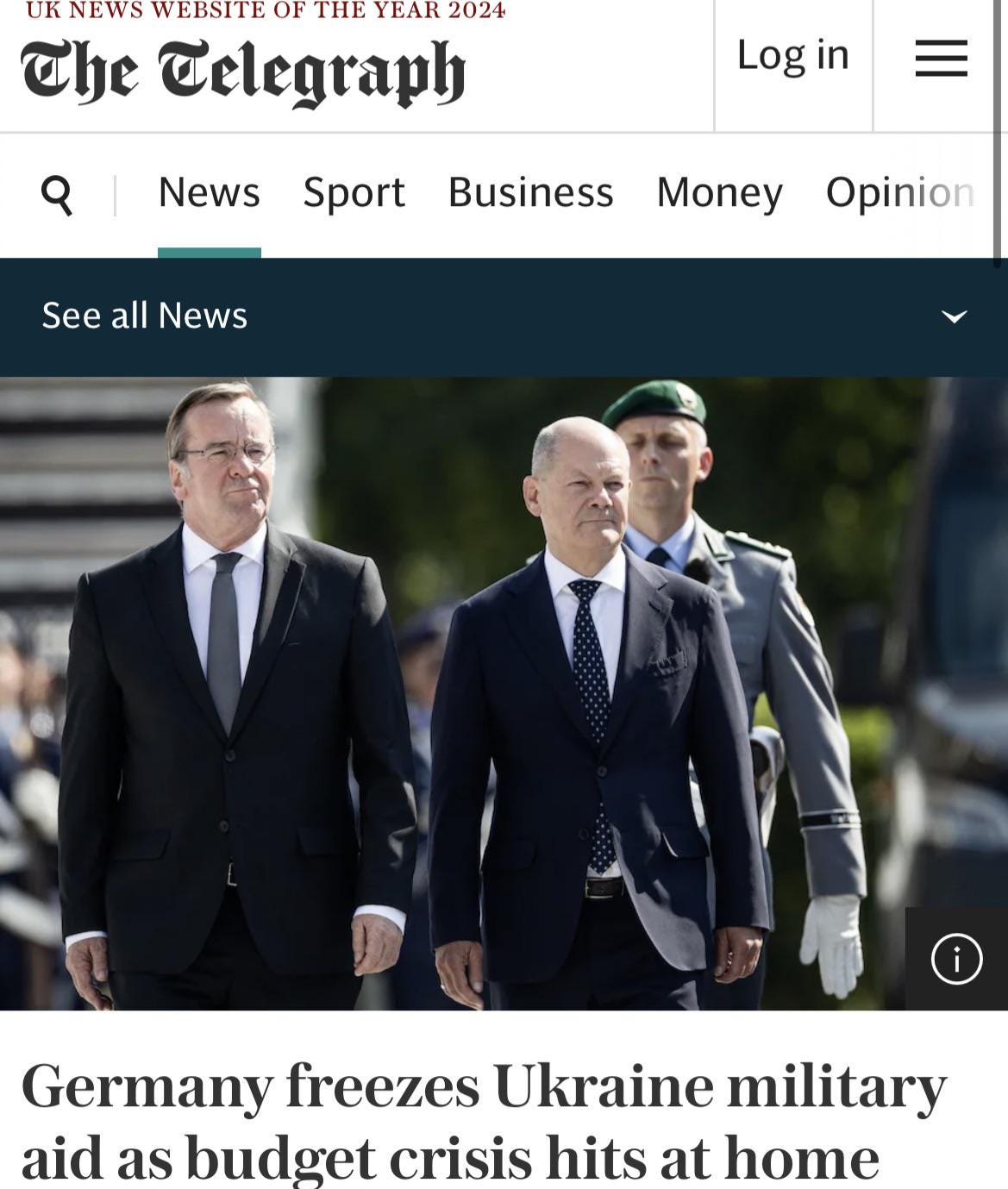This screenshot has width=1008, height=1189.
Task: Go home via The Telegraph logo
Action: pyautogui.click(x=243, y=72)
